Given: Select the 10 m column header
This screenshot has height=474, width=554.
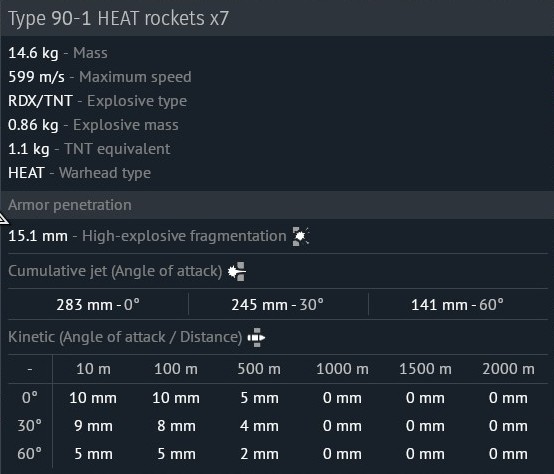Looking at the screenshot, I should click(x=93, y=369).
